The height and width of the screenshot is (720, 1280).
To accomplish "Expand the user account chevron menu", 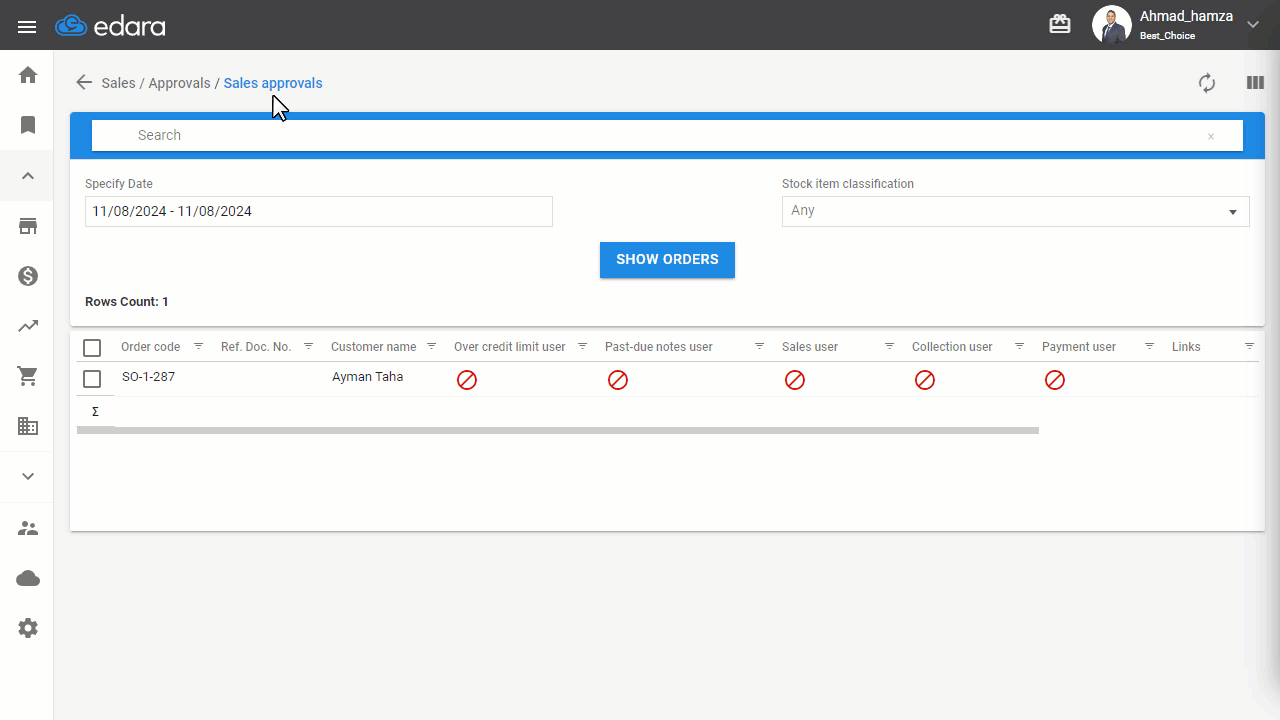I will coord(1253,25).
